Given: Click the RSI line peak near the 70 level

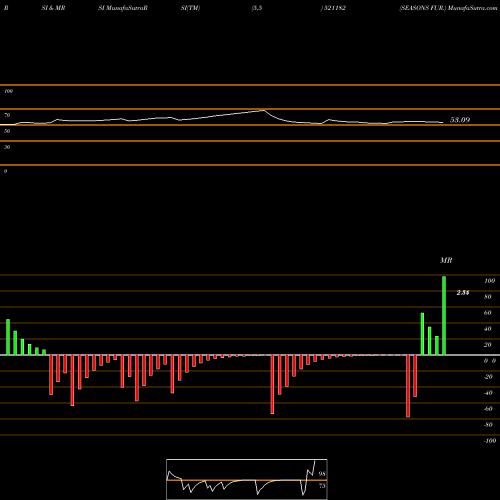Looking at the screenshot, I should (264, 110).
